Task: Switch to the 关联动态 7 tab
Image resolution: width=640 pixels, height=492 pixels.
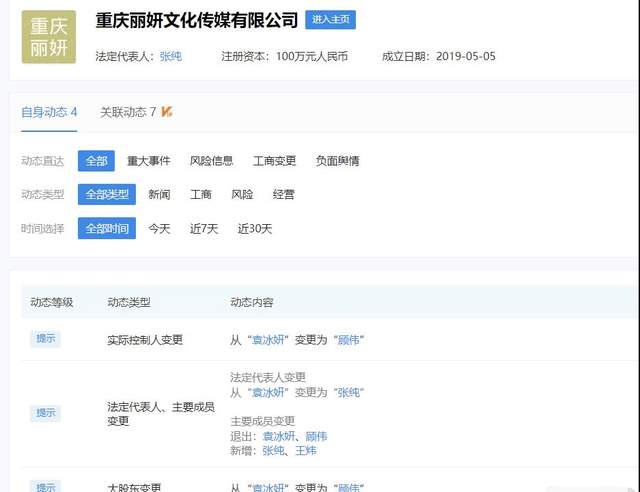Action: pos(128,112)
